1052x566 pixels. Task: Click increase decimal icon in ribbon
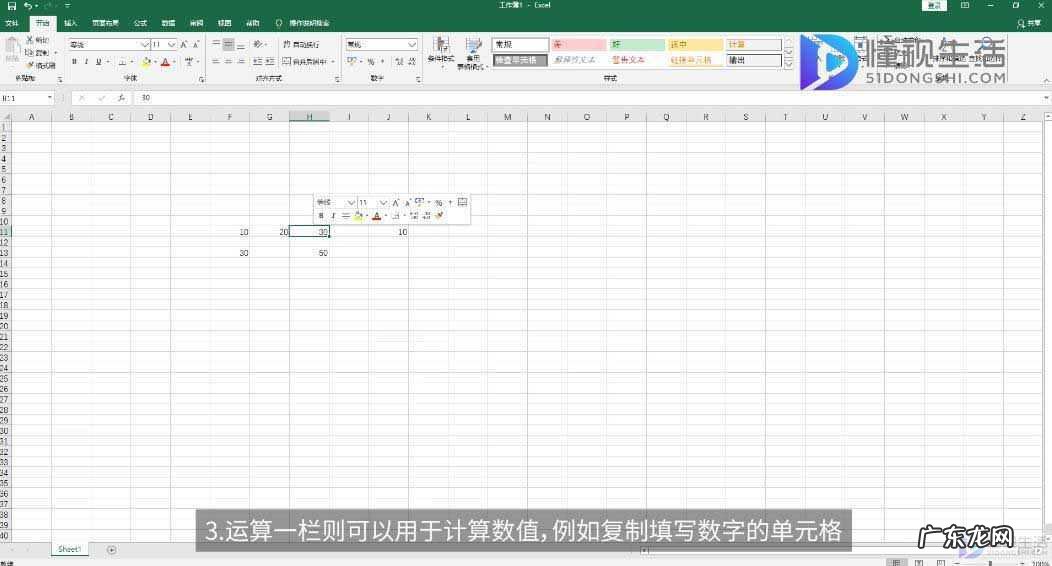pyautogui.click(x=399, y=62)
